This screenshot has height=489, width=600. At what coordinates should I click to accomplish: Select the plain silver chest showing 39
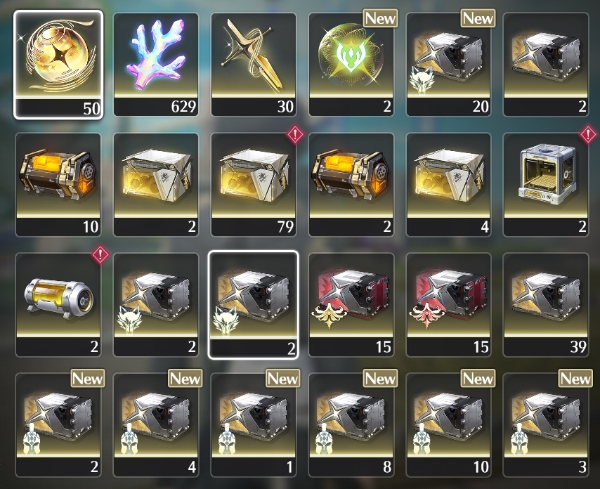(546, 305)
